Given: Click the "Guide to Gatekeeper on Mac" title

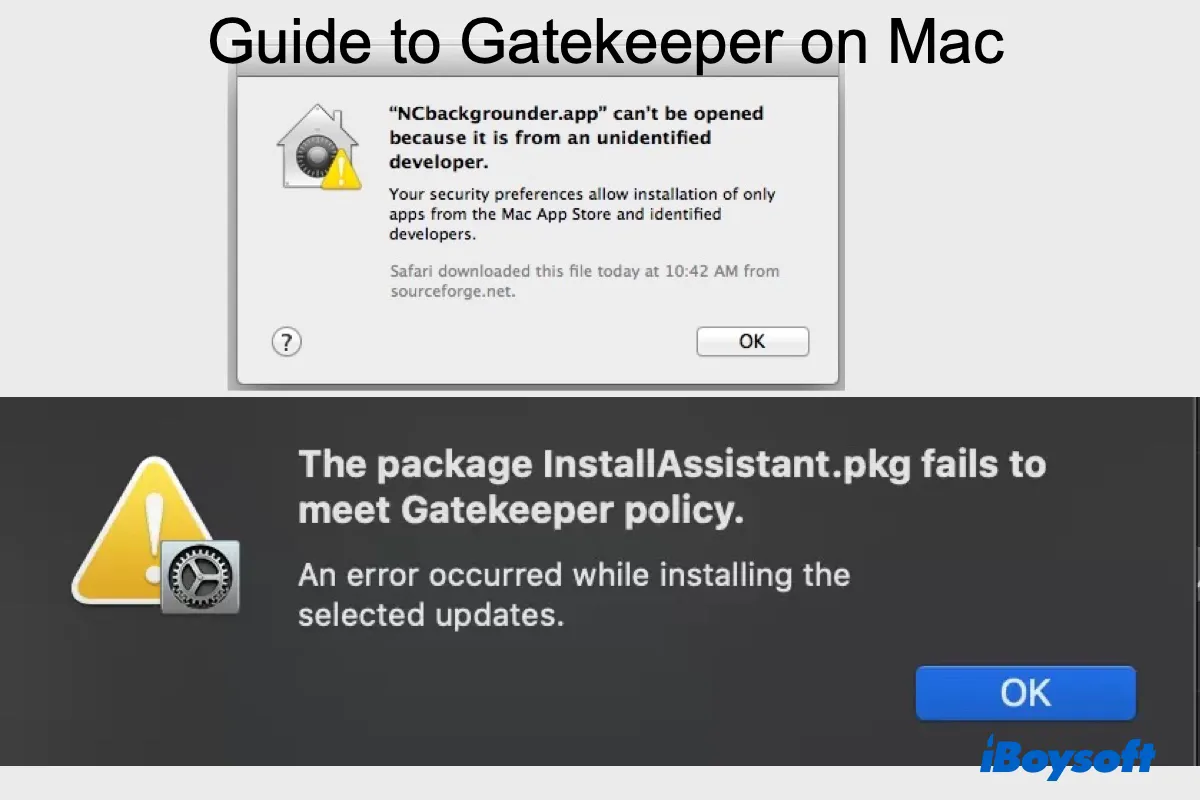Looking at the screenshot, I should [605, 40].
